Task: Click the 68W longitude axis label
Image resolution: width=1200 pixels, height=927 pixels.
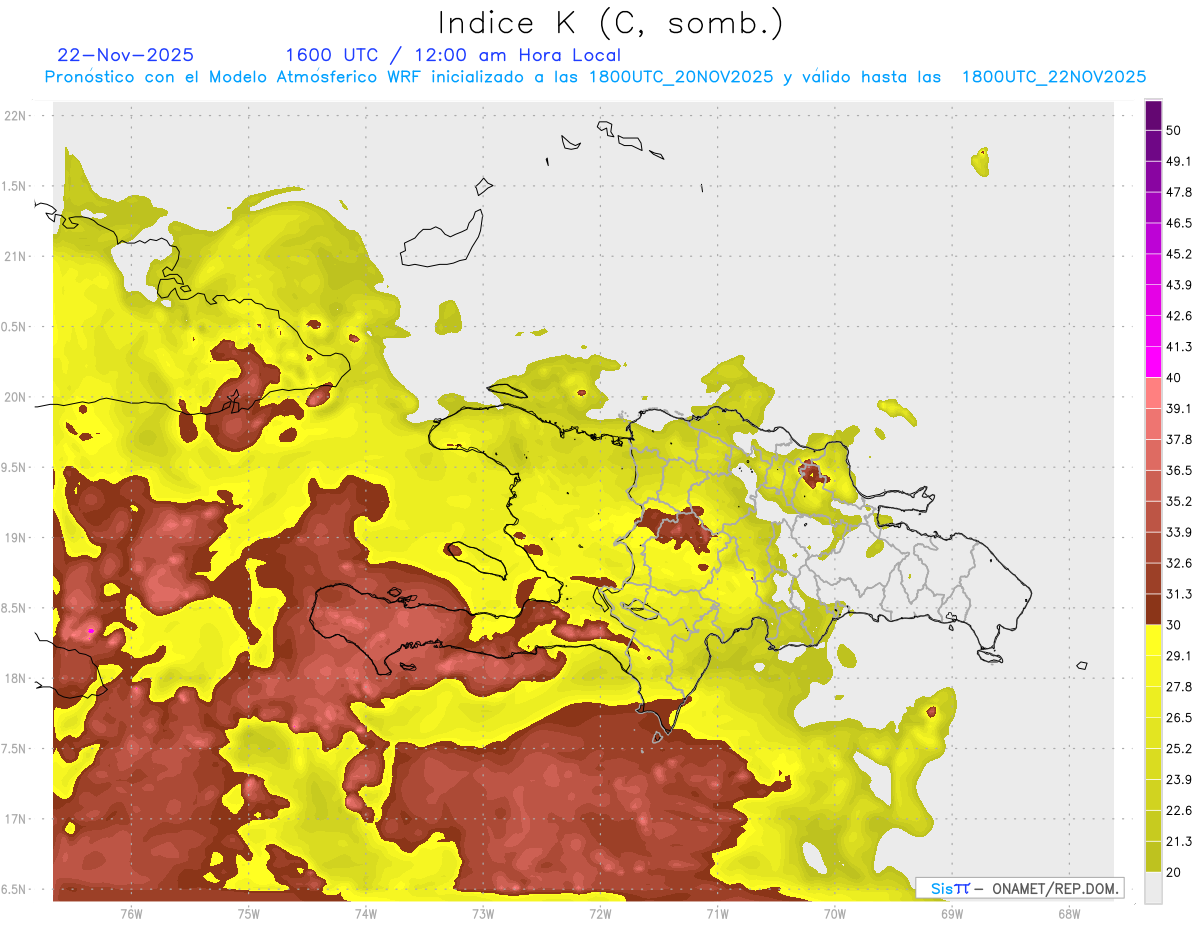Action: point(1069,914)
